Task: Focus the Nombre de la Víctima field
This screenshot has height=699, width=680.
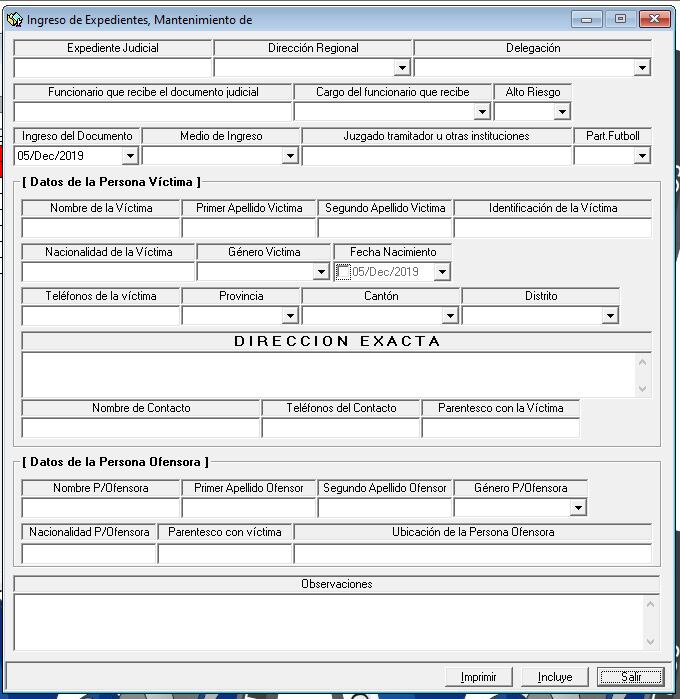Action: 101,228
